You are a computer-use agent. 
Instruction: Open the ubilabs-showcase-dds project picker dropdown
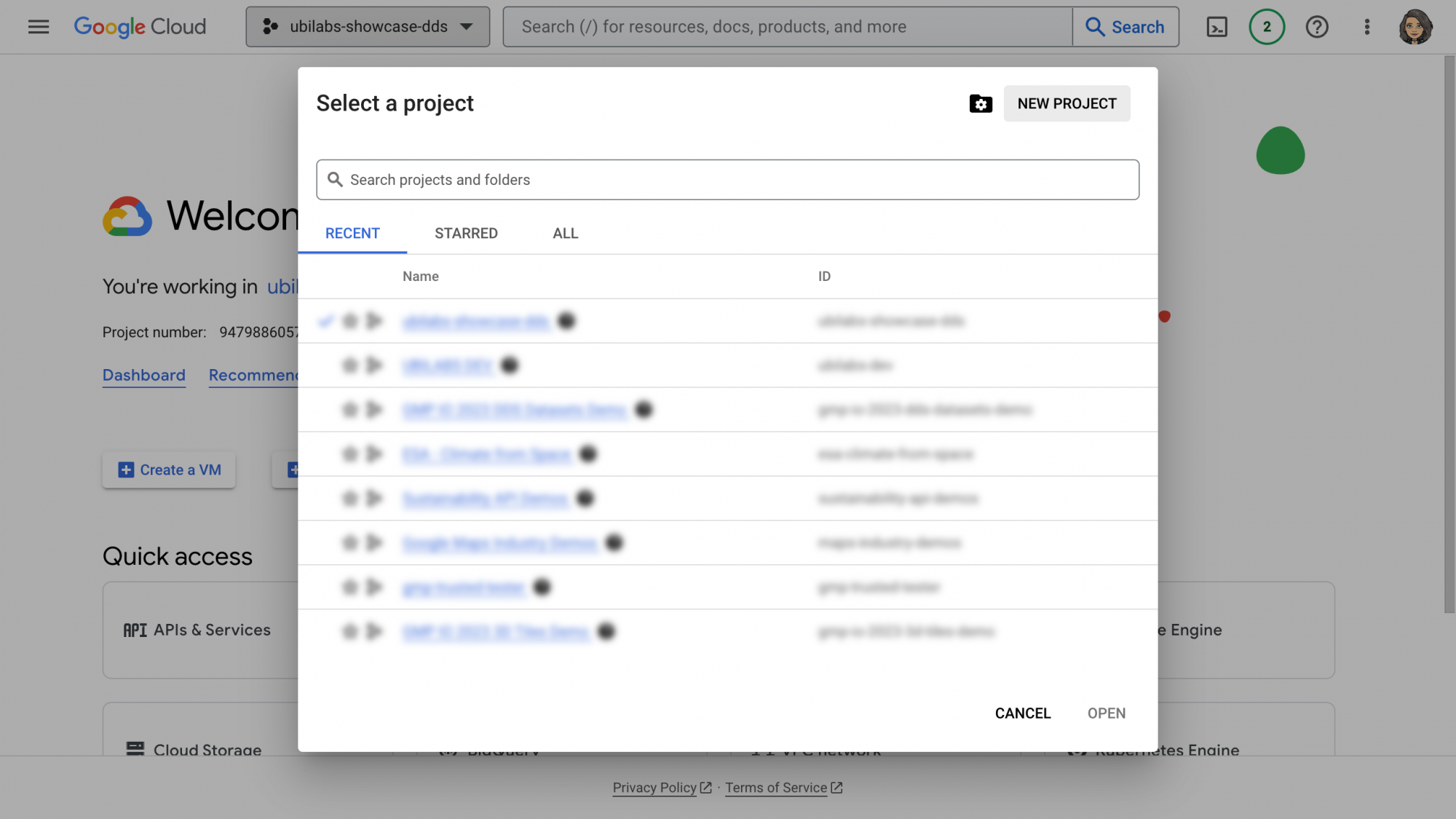coord(367,26)
